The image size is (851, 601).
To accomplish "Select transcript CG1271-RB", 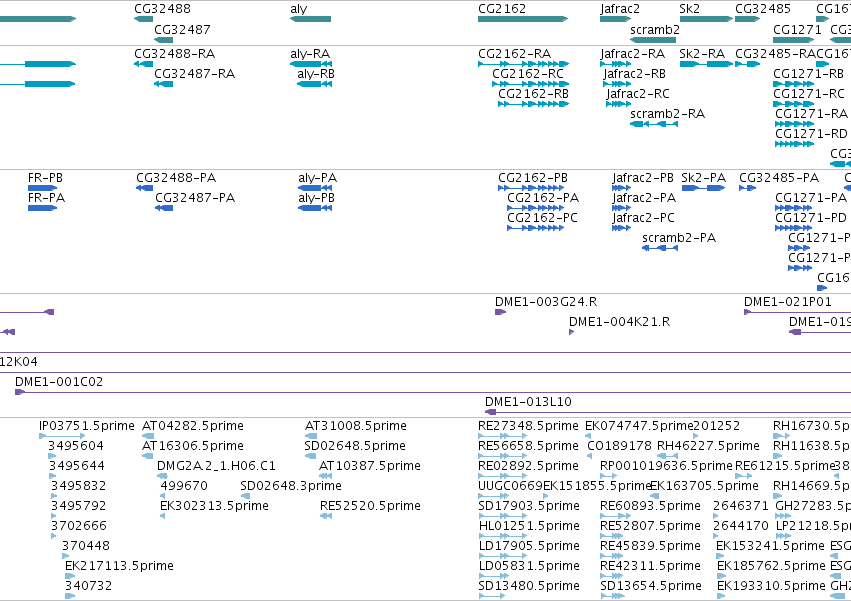I will click(793, 84).
